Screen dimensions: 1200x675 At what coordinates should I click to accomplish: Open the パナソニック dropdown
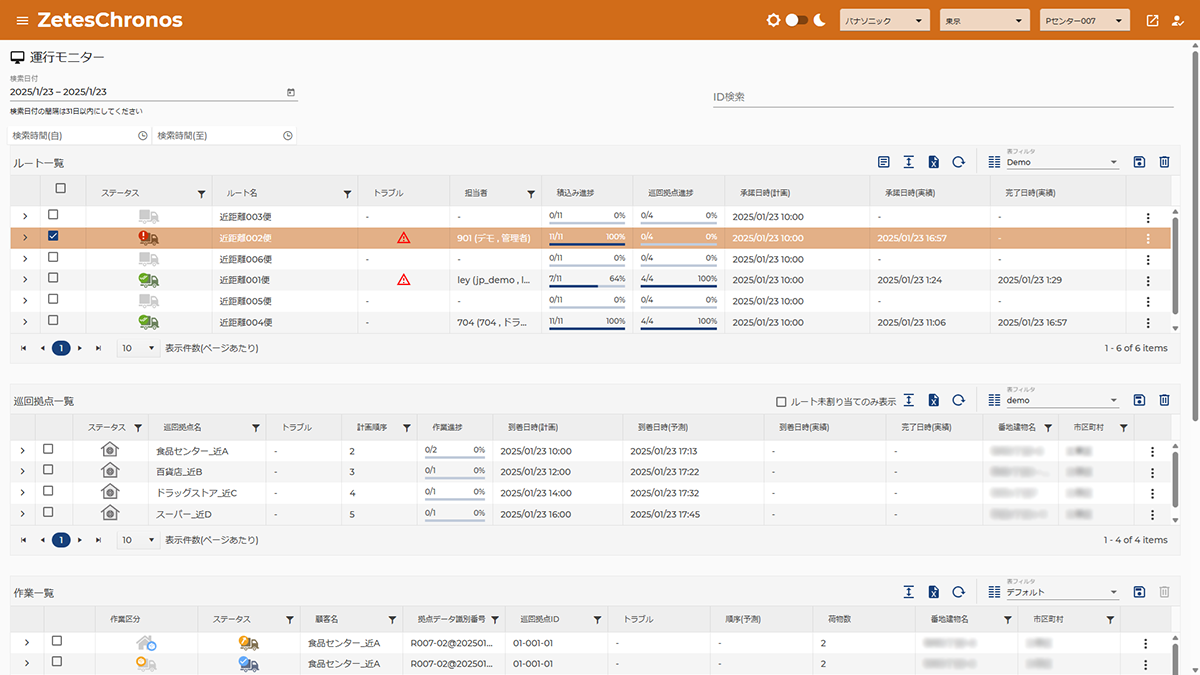click(x=884, y=20)
